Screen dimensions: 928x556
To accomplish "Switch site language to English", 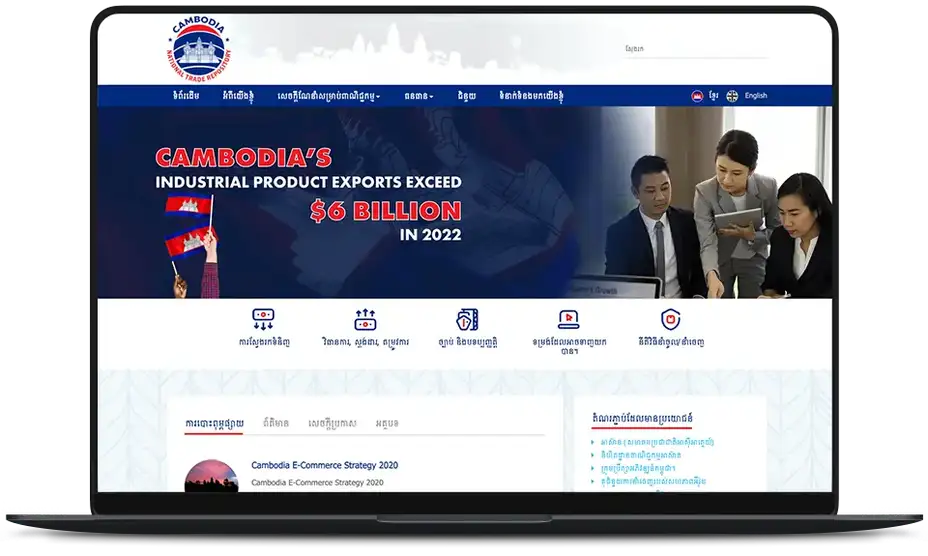I will [x=756, y=95].
